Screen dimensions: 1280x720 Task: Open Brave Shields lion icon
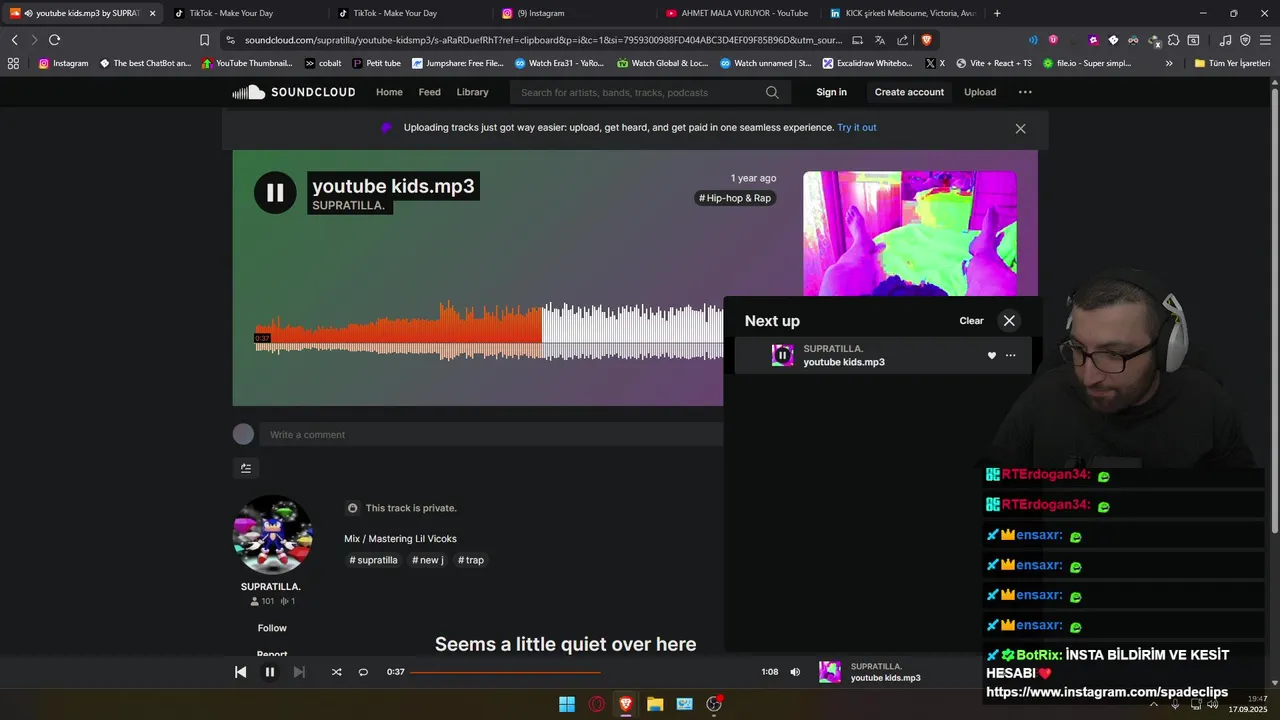(x=926, y=40)
